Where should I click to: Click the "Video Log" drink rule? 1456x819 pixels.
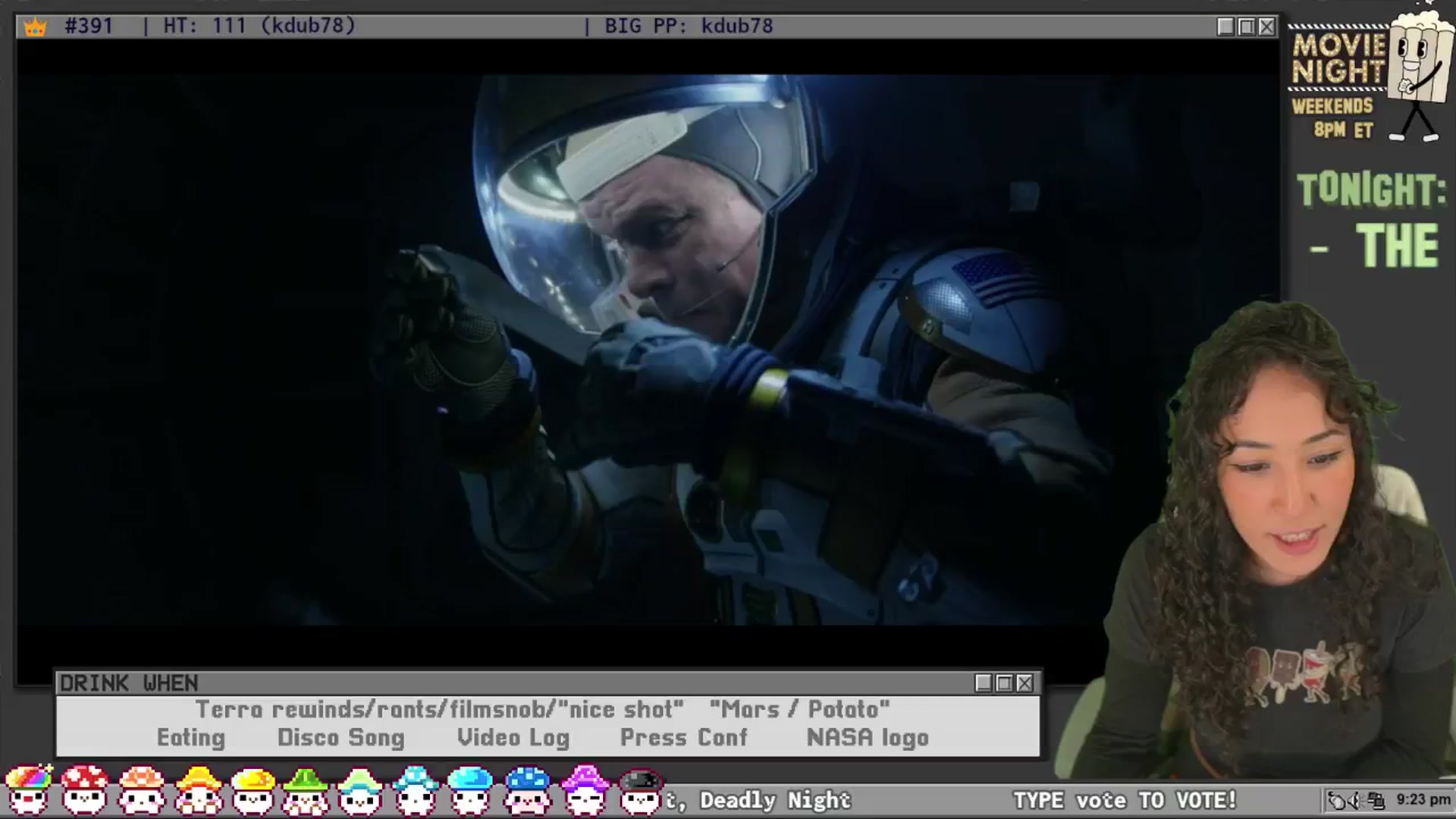pos(513,738)
